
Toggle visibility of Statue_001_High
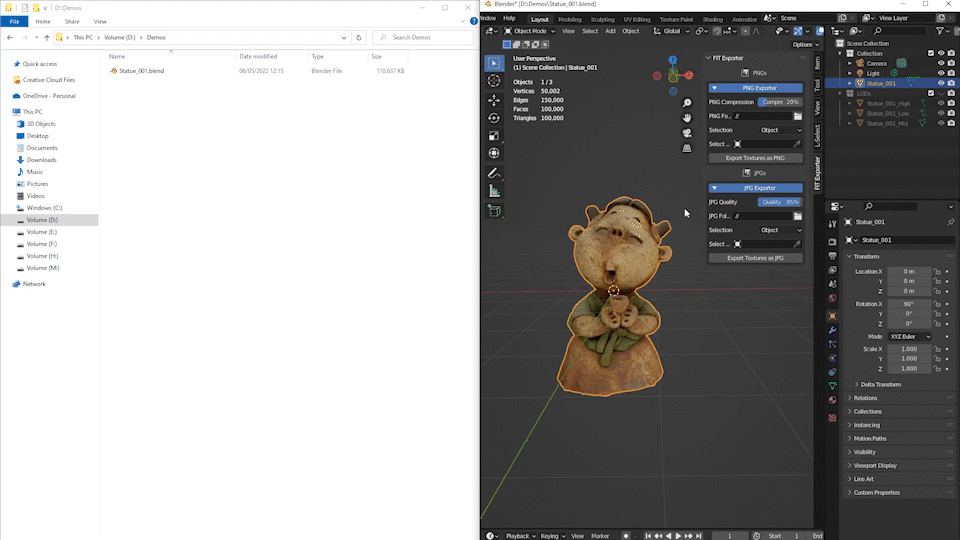tap(941, 103)
